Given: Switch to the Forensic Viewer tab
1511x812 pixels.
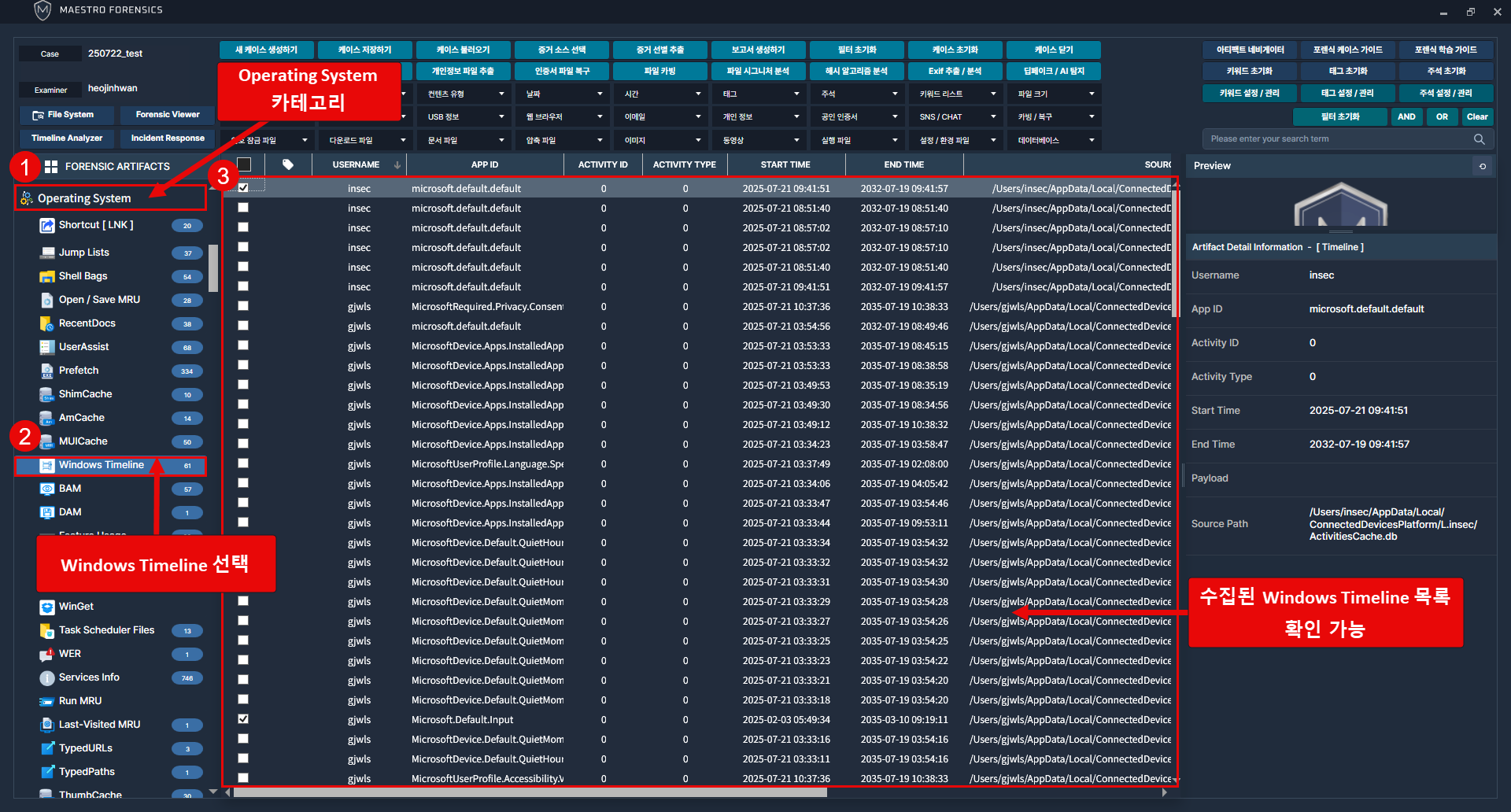Looking at the screenshot, I should coord(168,115).
